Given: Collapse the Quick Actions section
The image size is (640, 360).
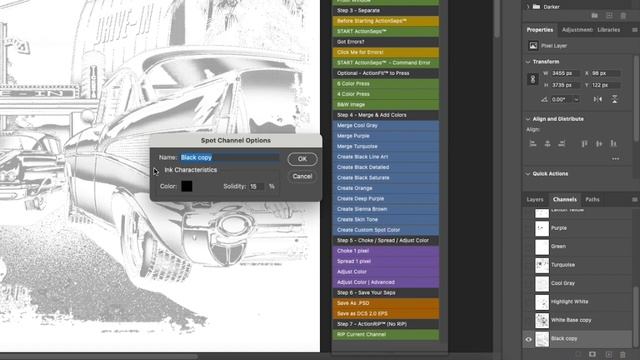Looking at the screenshot, I should [528, 174].
